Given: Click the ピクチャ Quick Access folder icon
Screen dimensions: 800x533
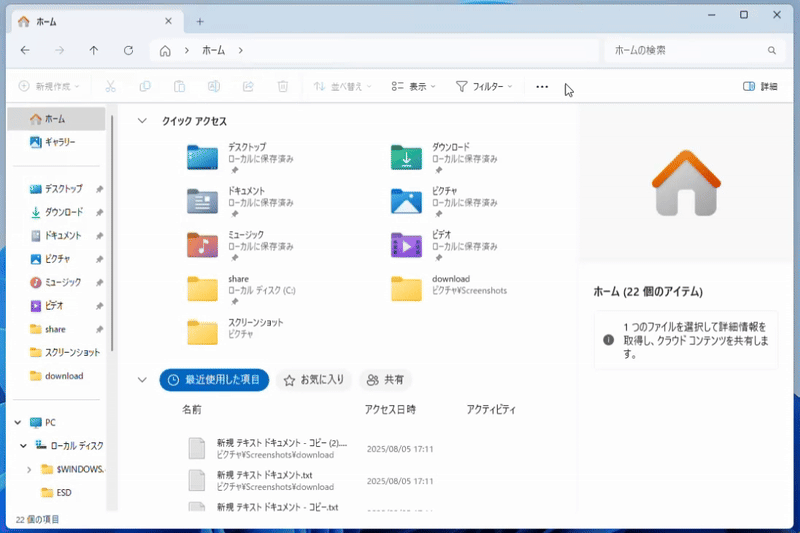Looking at the screenshot, I should [406, 201].
